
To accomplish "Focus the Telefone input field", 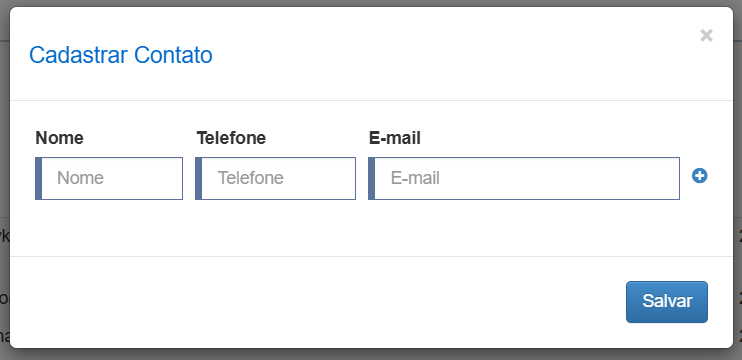I will (275, 178).
